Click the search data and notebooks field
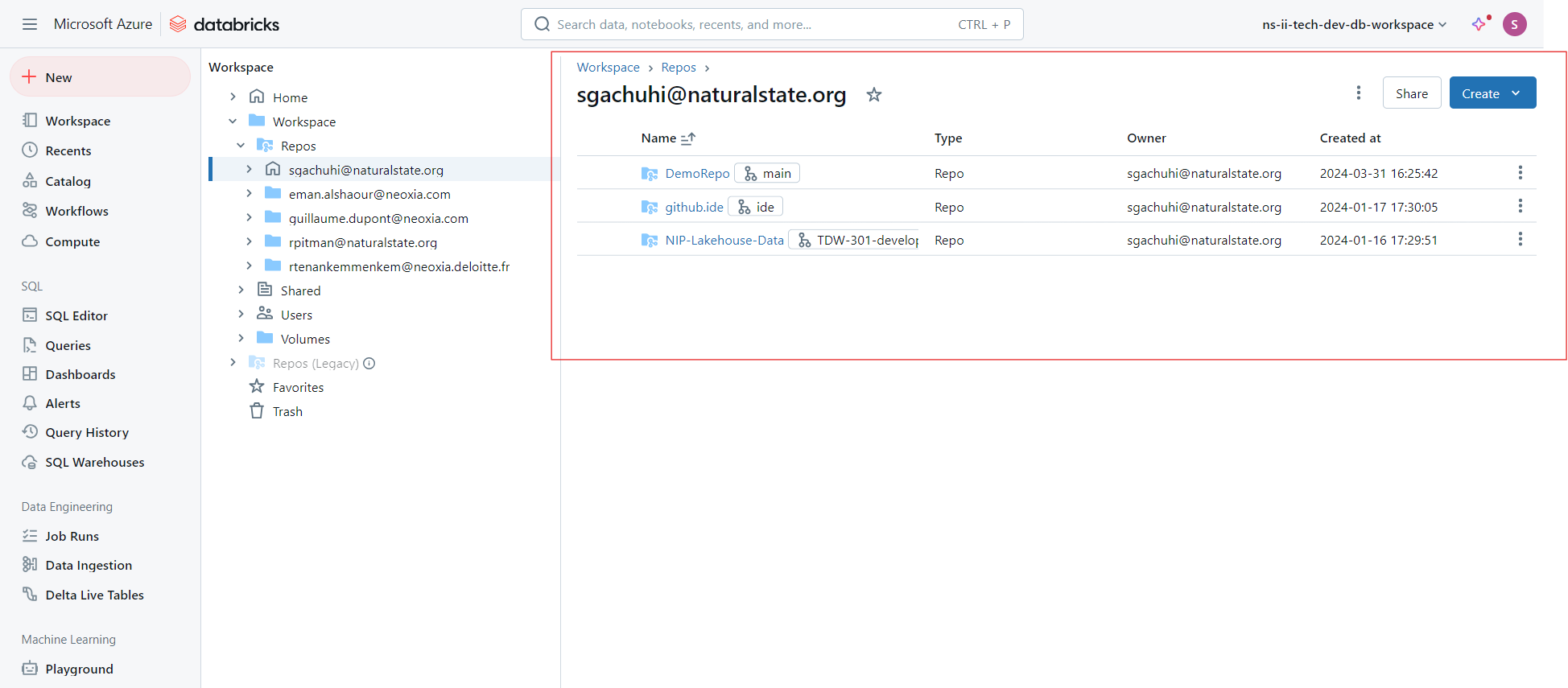The width and height of the screenshot is (1568, 688). pyautogui.click(x=772, y=24)
